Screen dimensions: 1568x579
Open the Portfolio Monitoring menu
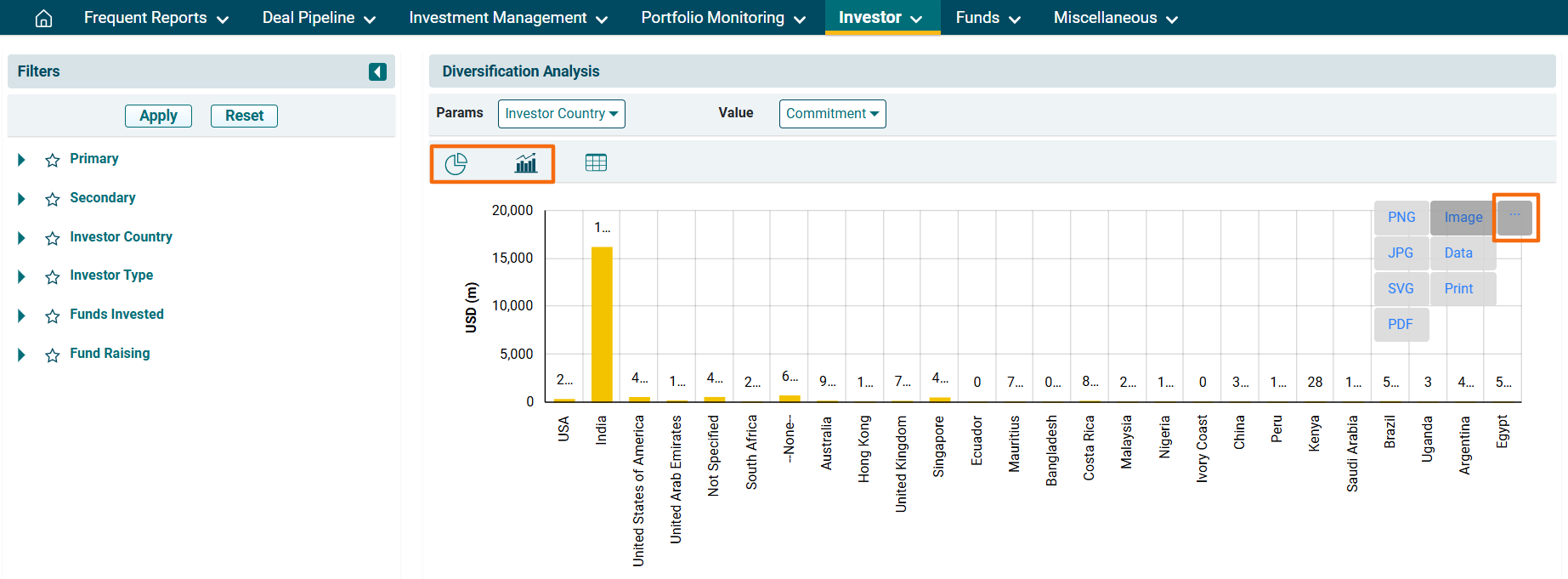[722, 18]
